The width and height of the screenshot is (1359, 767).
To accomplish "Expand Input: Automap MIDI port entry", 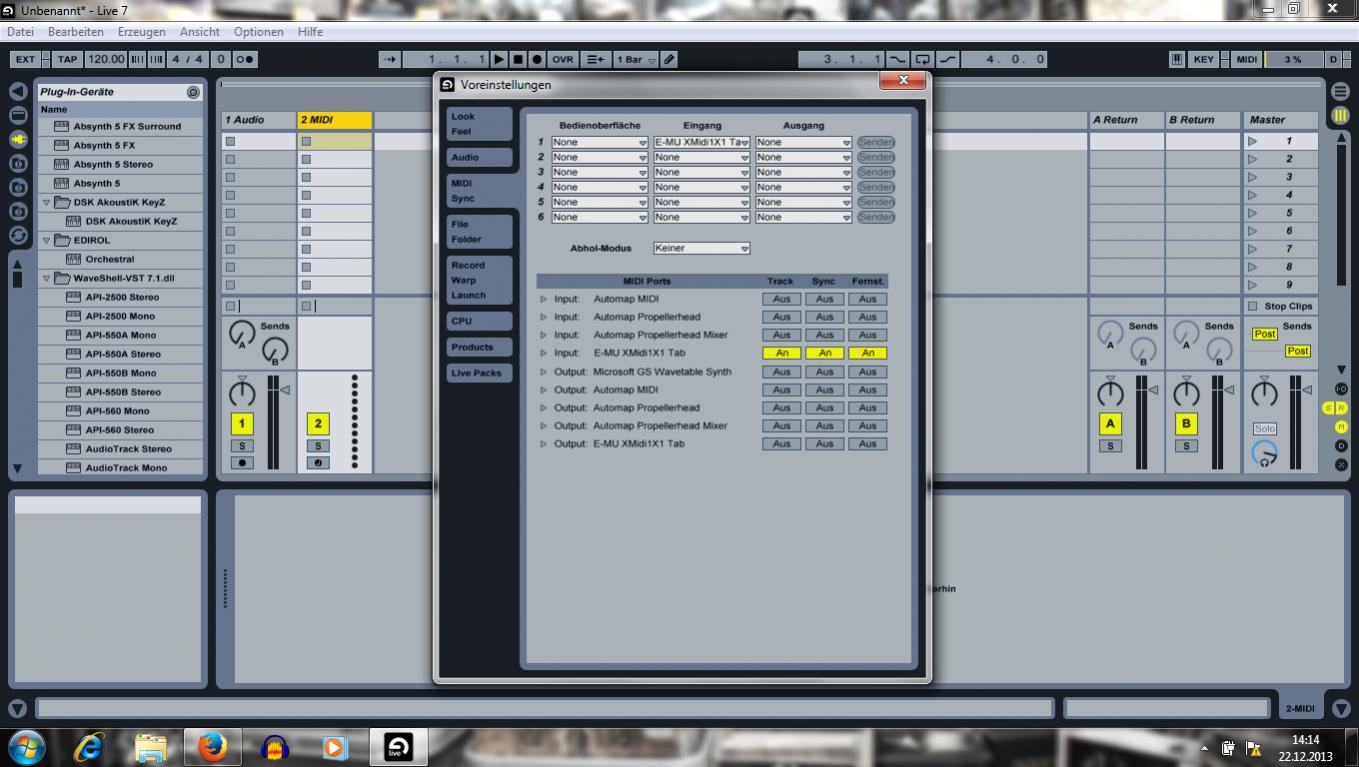I will (544, 299).
